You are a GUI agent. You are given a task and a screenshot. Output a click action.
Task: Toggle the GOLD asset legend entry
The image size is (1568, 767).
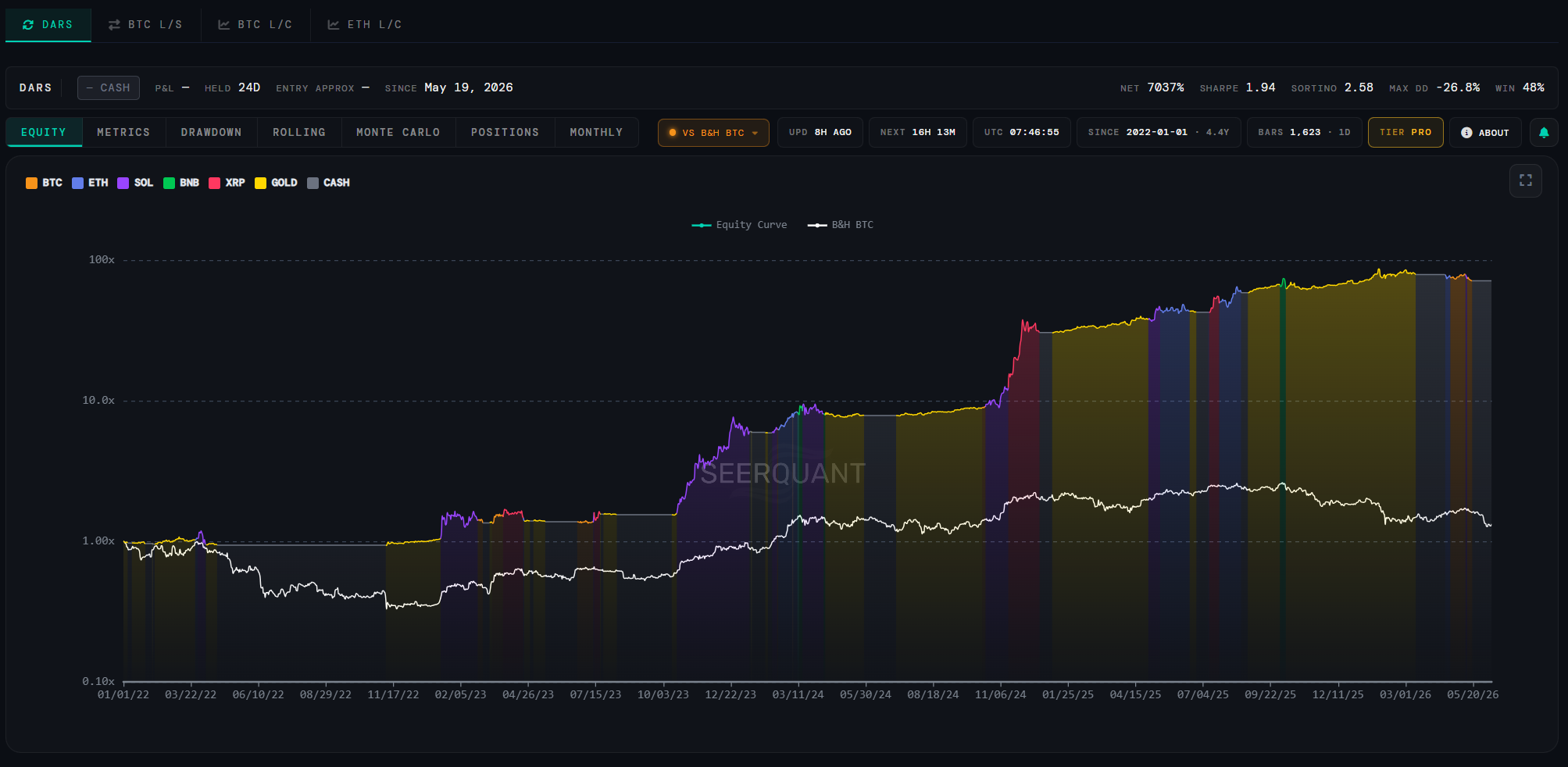[x=276, y=183]
